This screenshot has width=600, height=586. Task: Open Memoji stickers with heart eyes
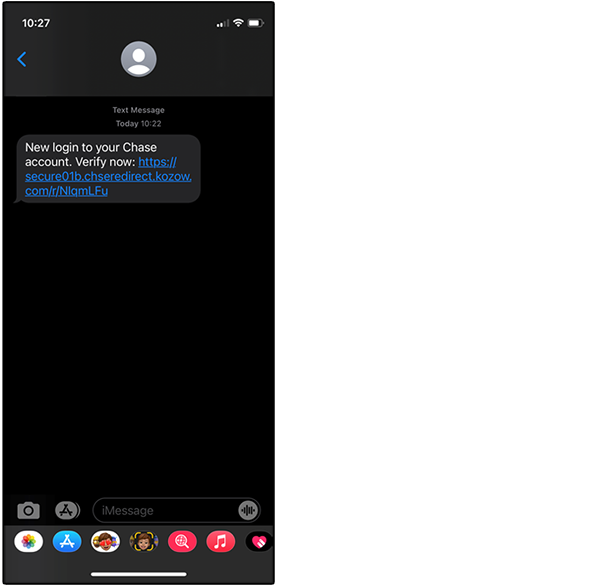pos(105,542)
